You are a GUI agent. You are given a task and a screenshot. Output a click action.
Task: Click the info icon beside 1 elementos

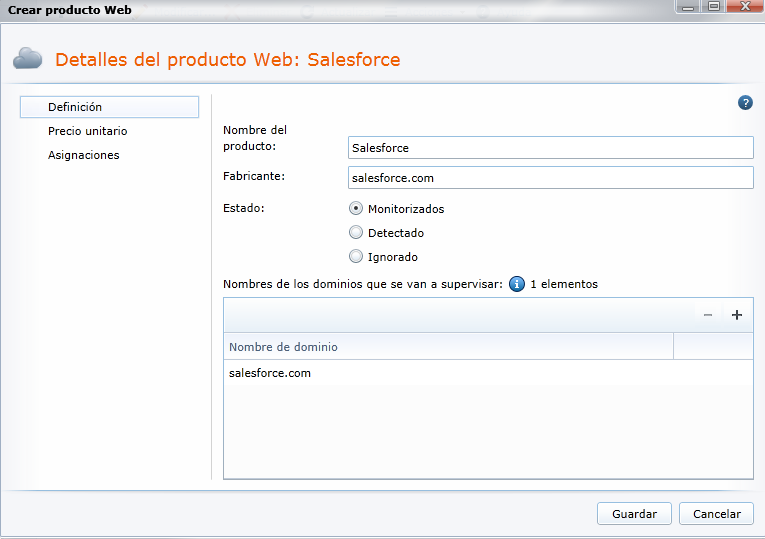[x=517, y=284]
